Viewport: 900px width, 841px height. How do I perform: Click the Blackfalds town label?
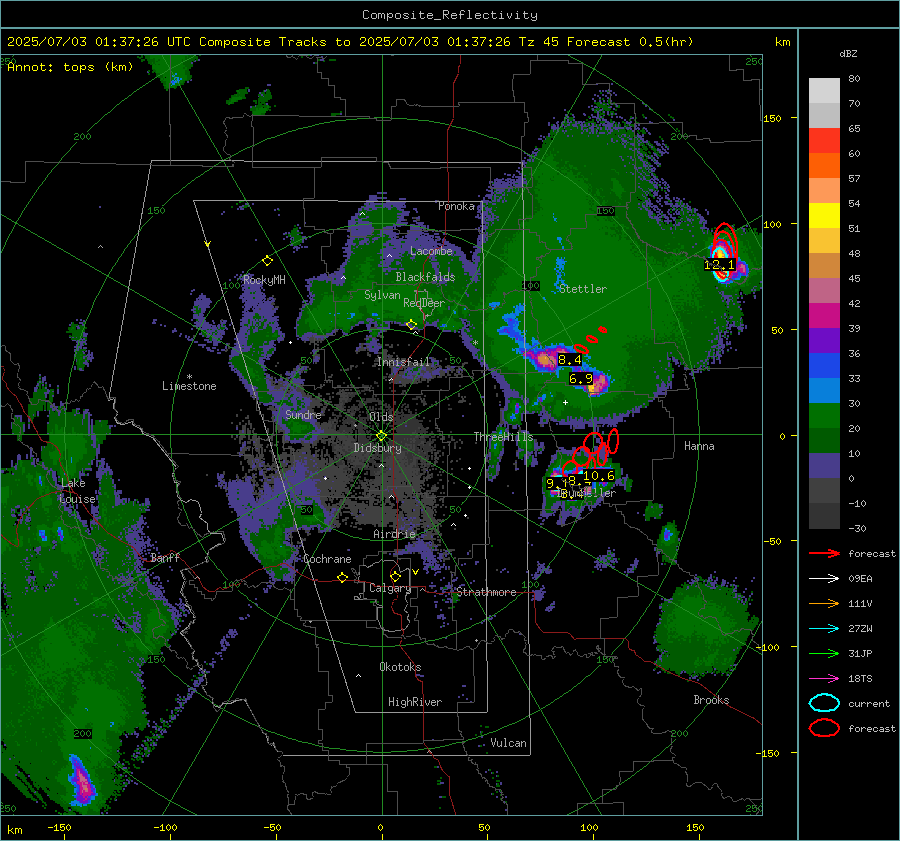(x=425, y=277)
